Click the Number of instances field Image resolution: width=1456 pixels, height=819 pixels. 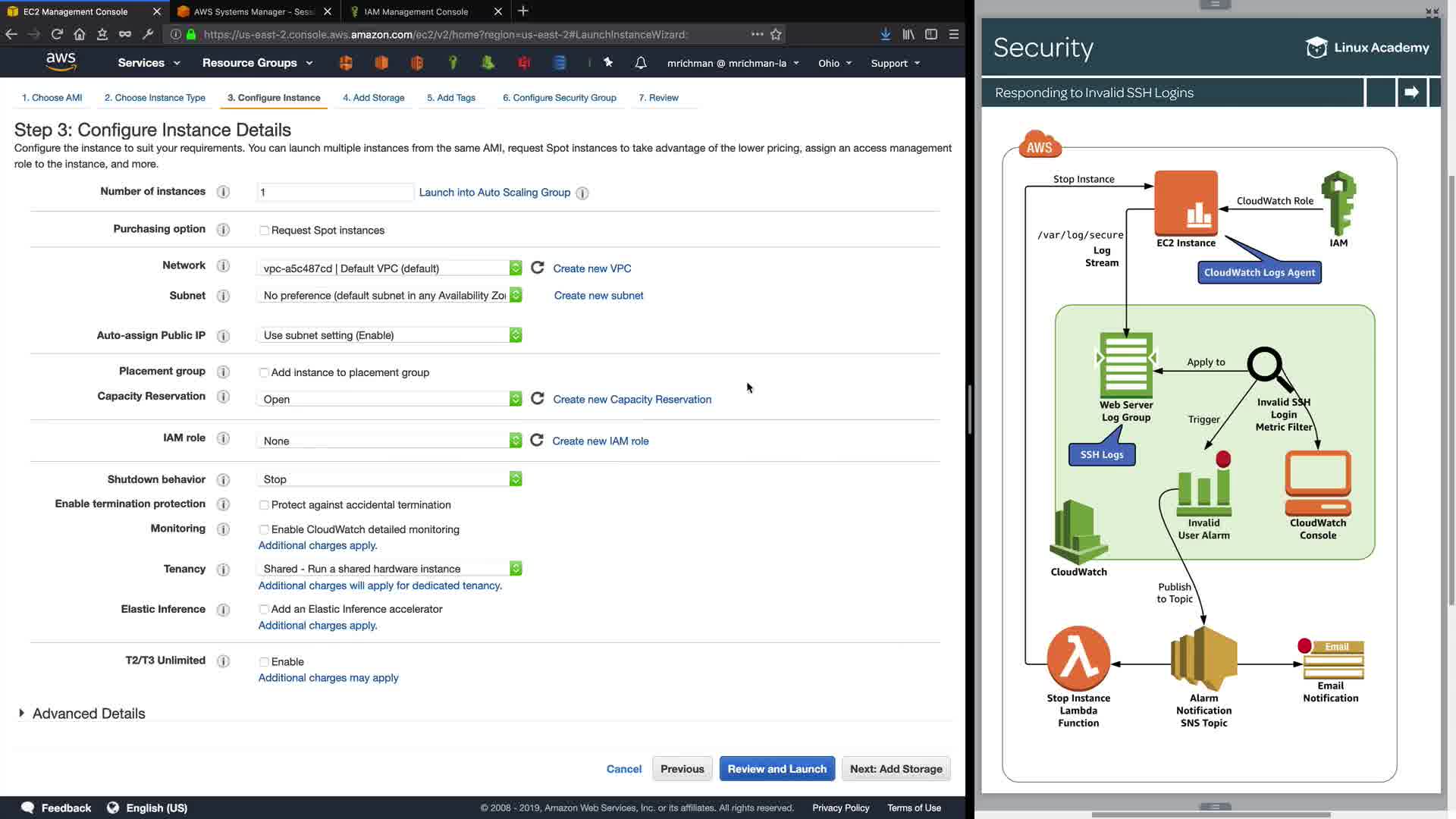334,193
